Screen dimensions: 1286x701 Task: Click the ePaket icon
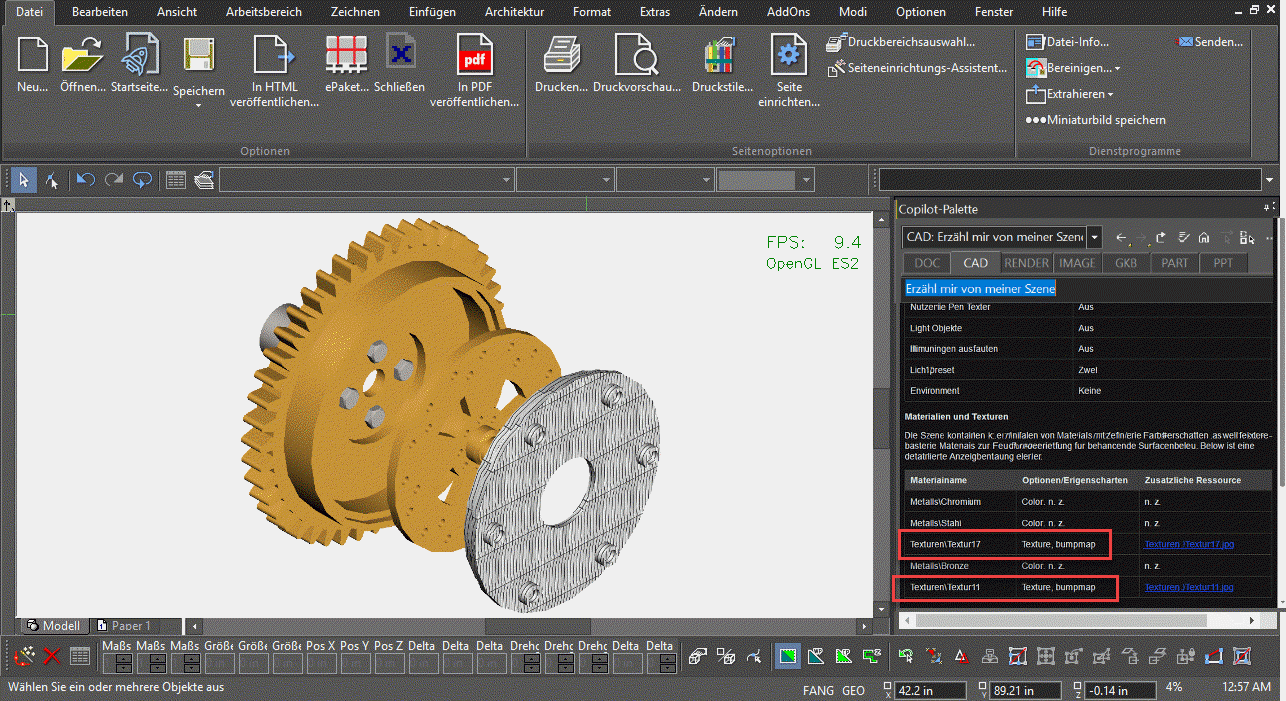point(348,53)
